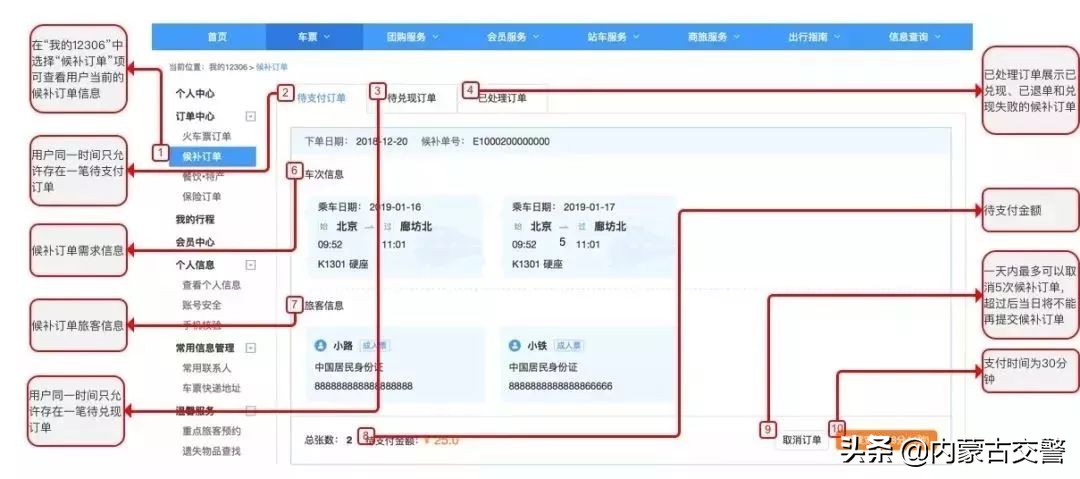This screenshot has height=479, width=1080.
Task: Click the 2019-01-17 travel date text
Action: [589, 206]
